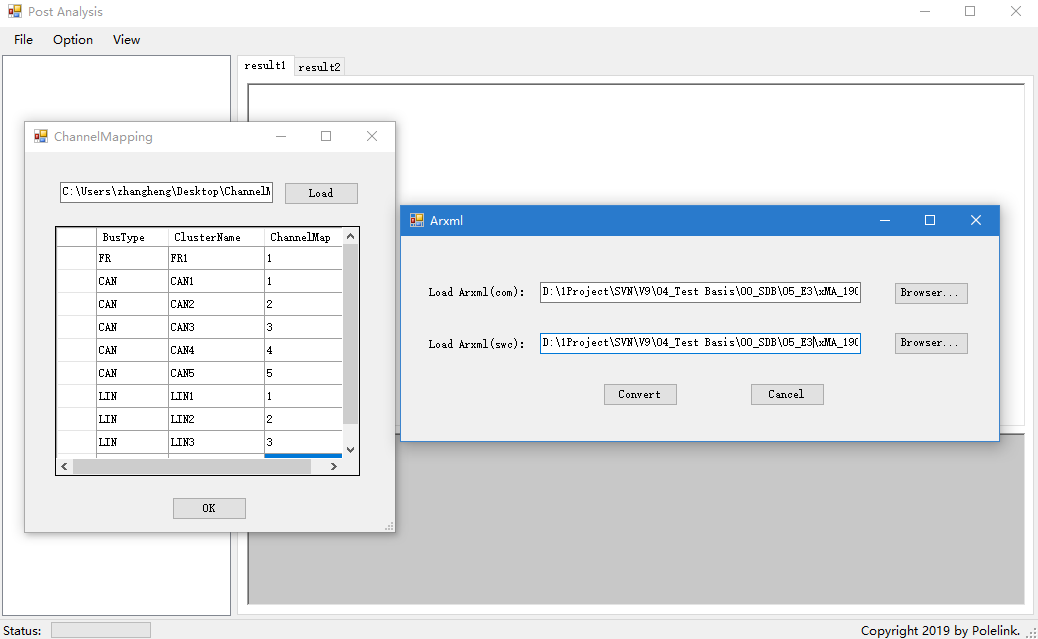This screenshot has height=639, width=1038.
Task: Select the CAN1 cluster name cell
Action: (x=216, y=281)
